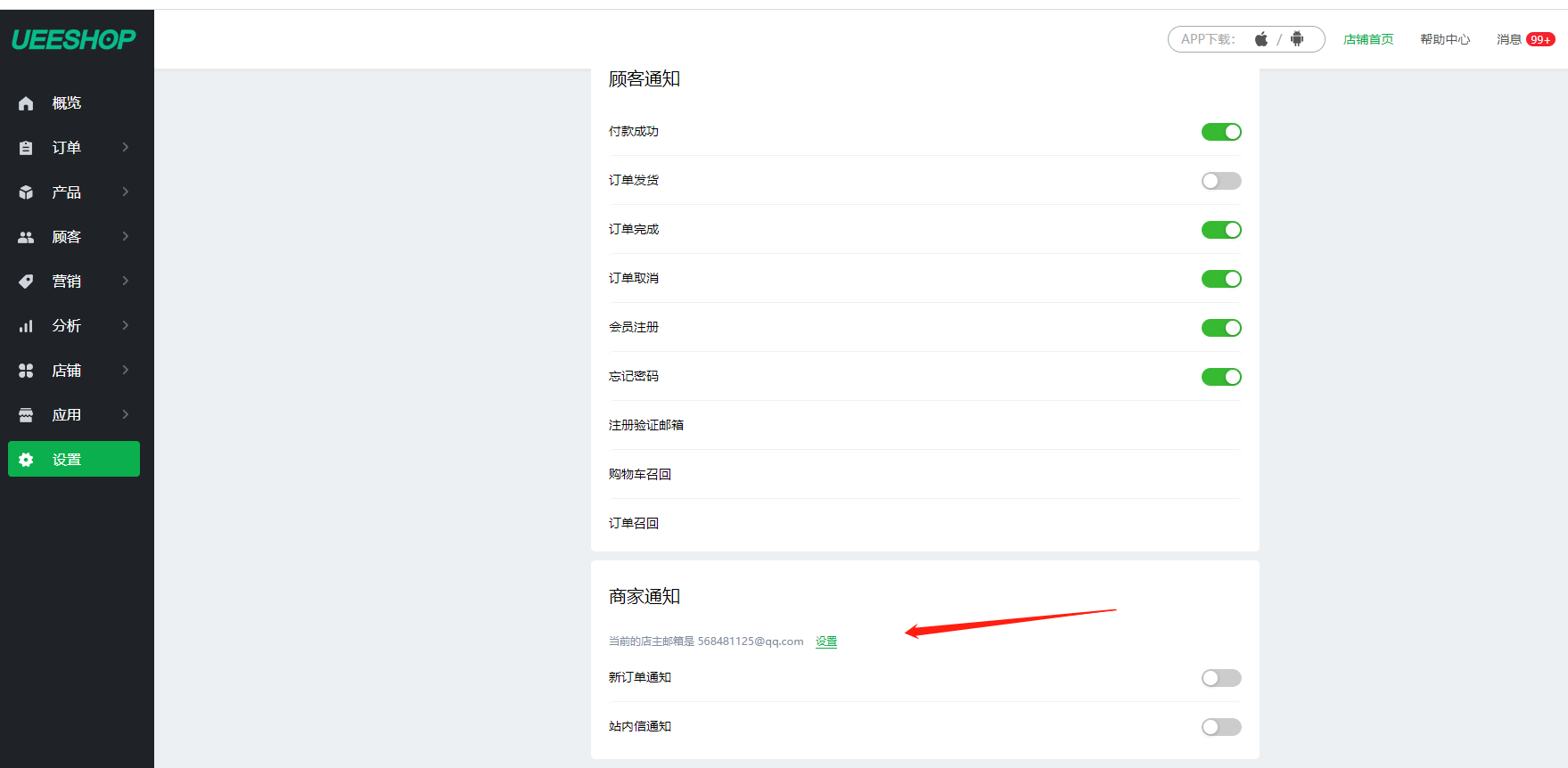The height and width of the screenshot is (768, 1568).
Task: Click the storefront icon for 应用
Action: click(x=26, y=415)
